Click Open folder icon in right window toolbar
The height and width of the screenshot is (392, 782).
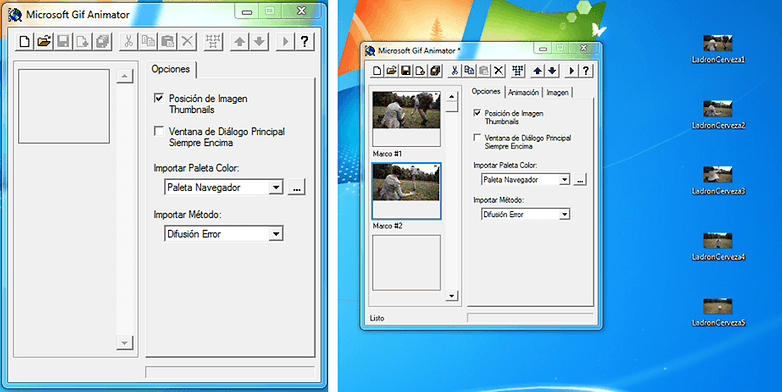(391, 71)
